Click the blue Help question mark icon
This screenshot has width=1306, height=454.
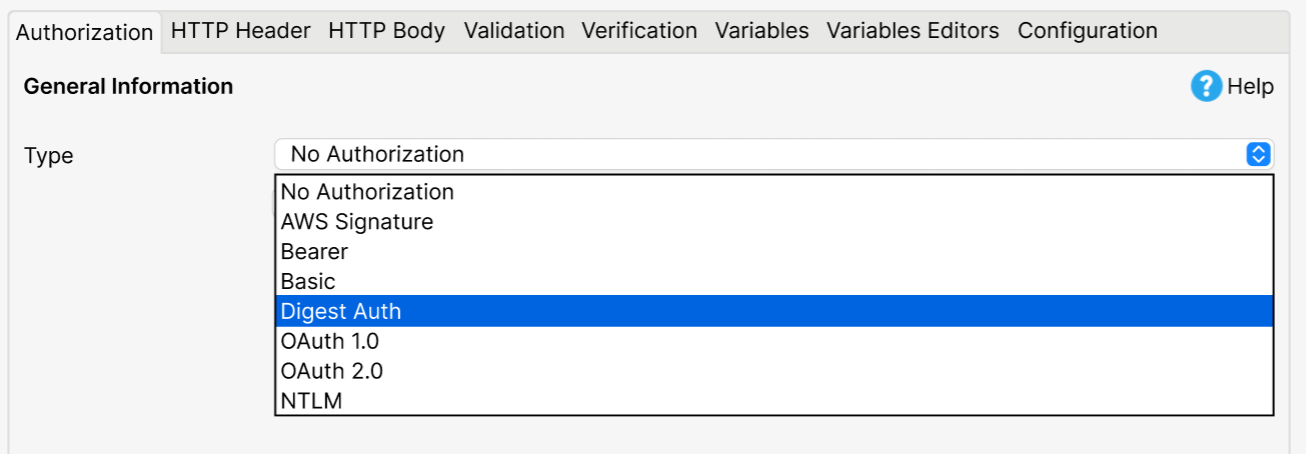(1207, 86)
